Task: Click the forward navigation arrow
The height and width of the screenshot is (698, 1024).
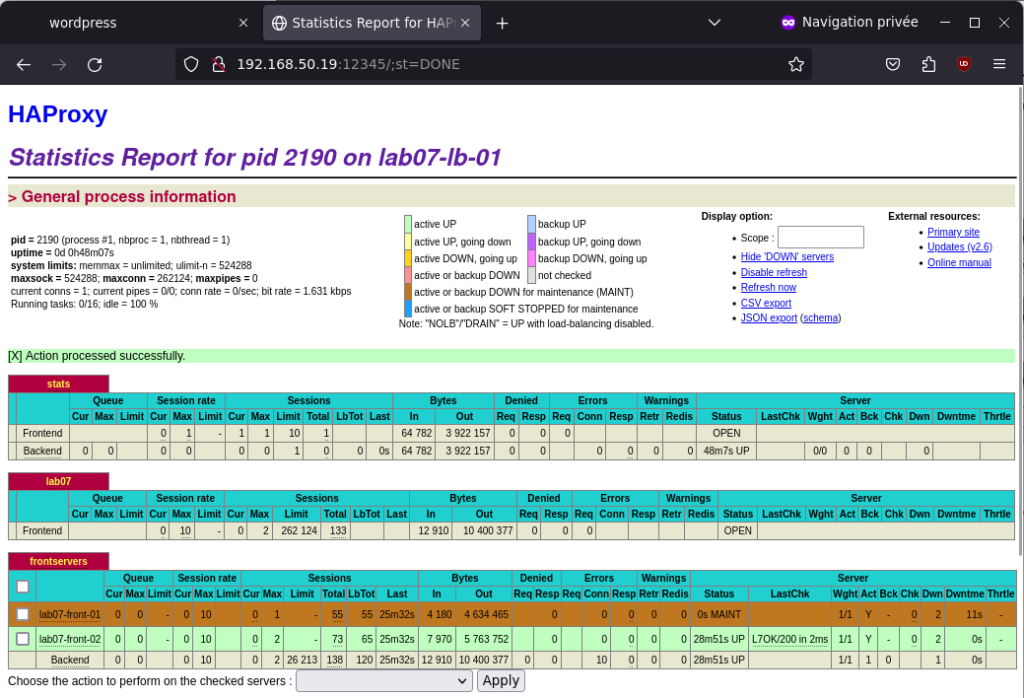Action: coord(59,65)
